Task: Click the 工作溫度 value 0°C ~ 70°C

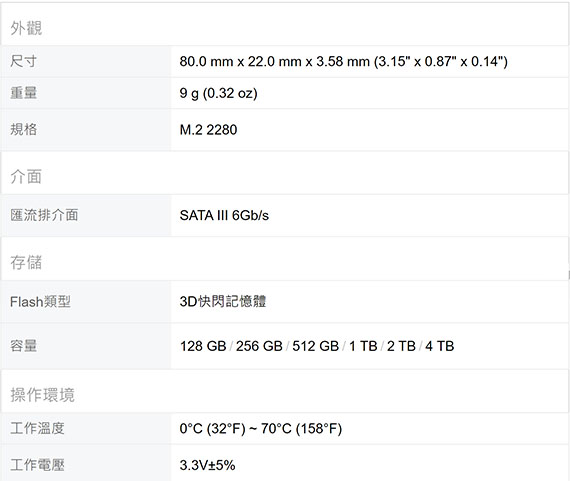Action: 261,428
